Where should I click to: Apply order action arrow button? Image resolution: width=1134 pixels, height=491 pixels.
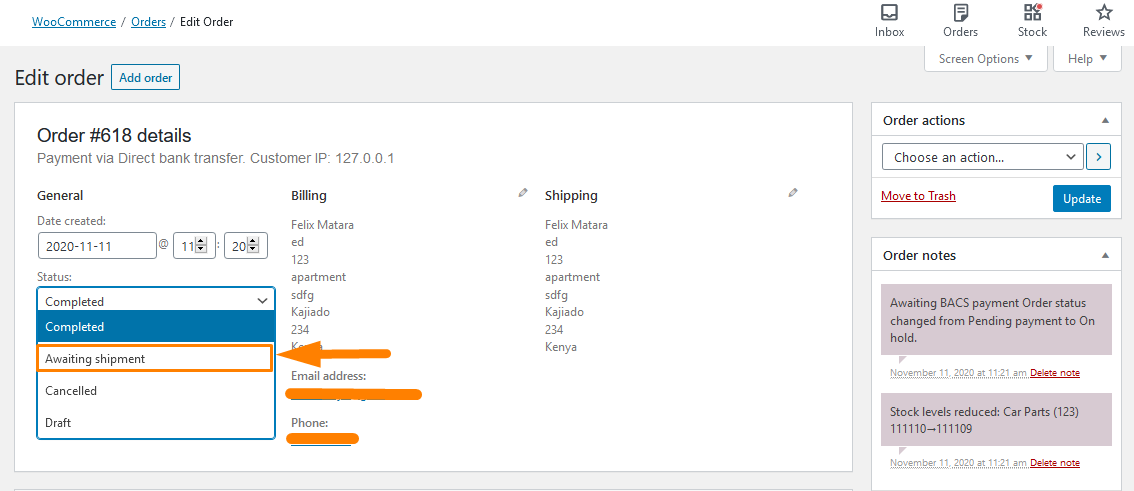(x=1099, y=157)
